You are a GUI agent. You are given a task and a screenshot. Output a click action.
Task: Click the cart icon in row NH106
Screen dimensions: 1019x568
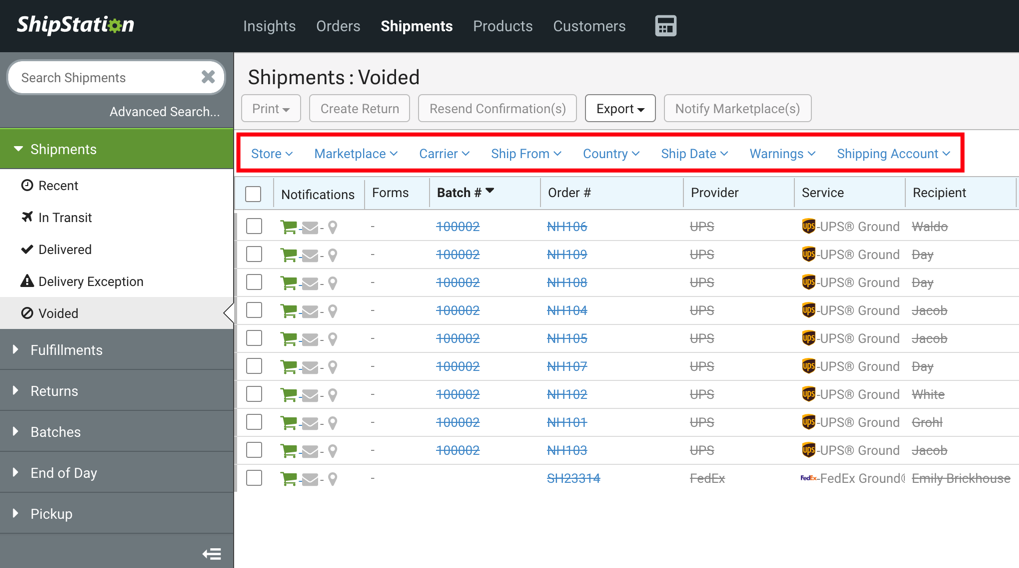pyautogui.click(x=289, y=227)
